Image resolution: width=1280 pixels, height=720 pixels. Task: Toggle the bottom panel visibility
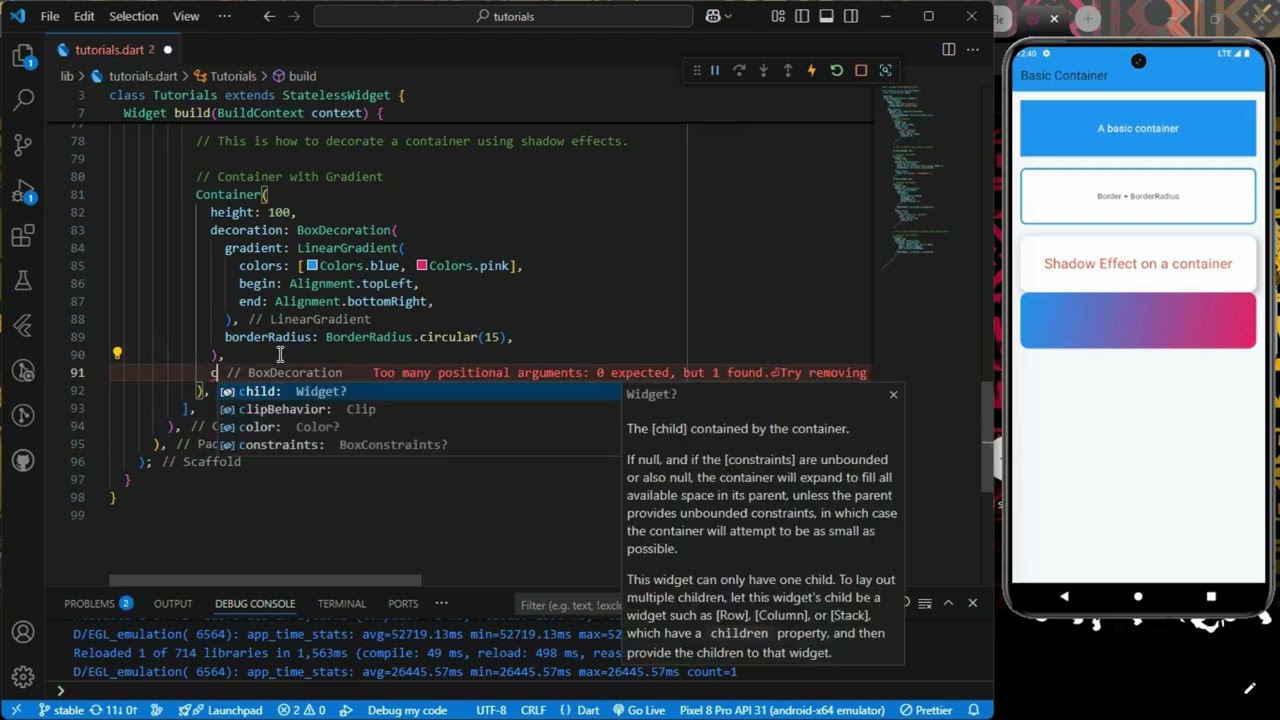(x=826, y=16)
